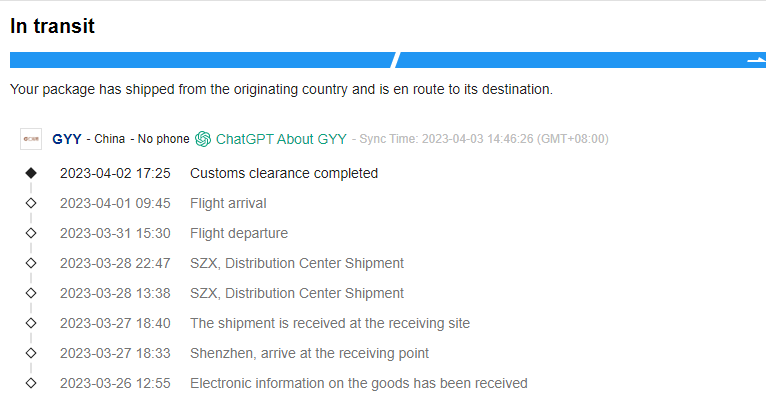Click the diamond marker for Shenzhen arrival event

pyautogui.click(x=31, y=353)
